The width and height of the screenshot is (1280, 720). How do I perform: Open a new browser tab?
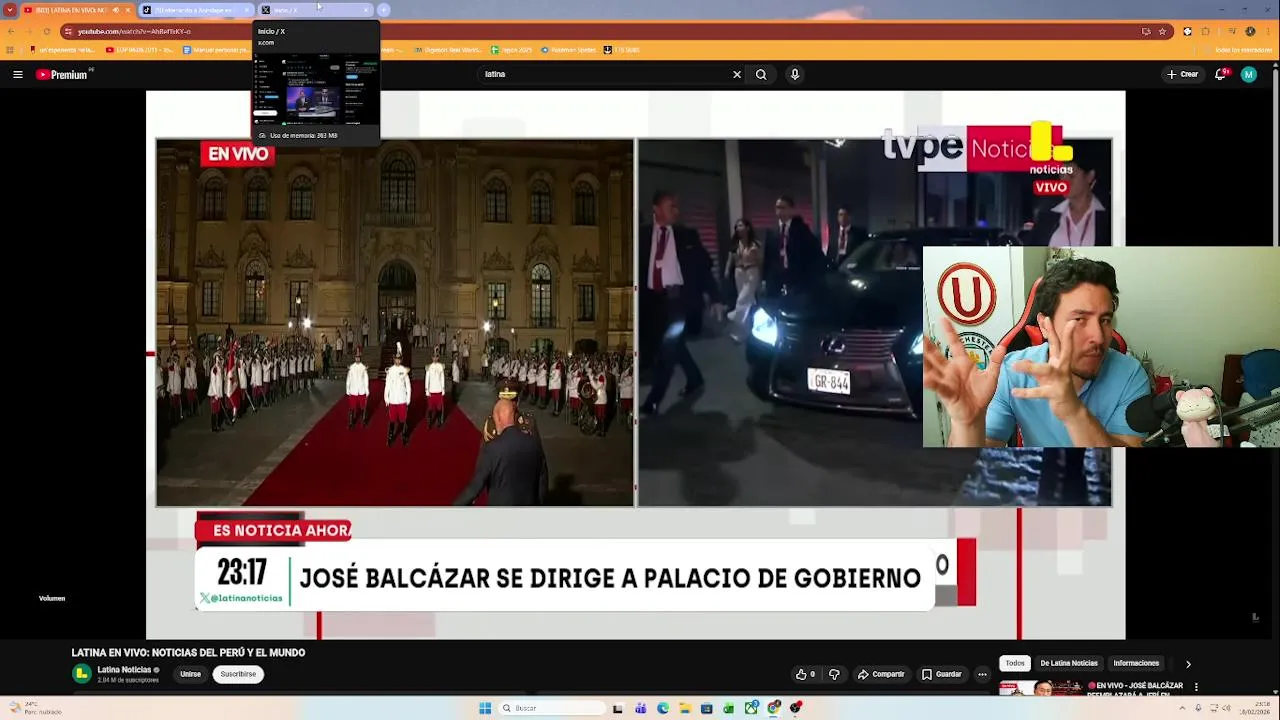click(x=383, y=10)
